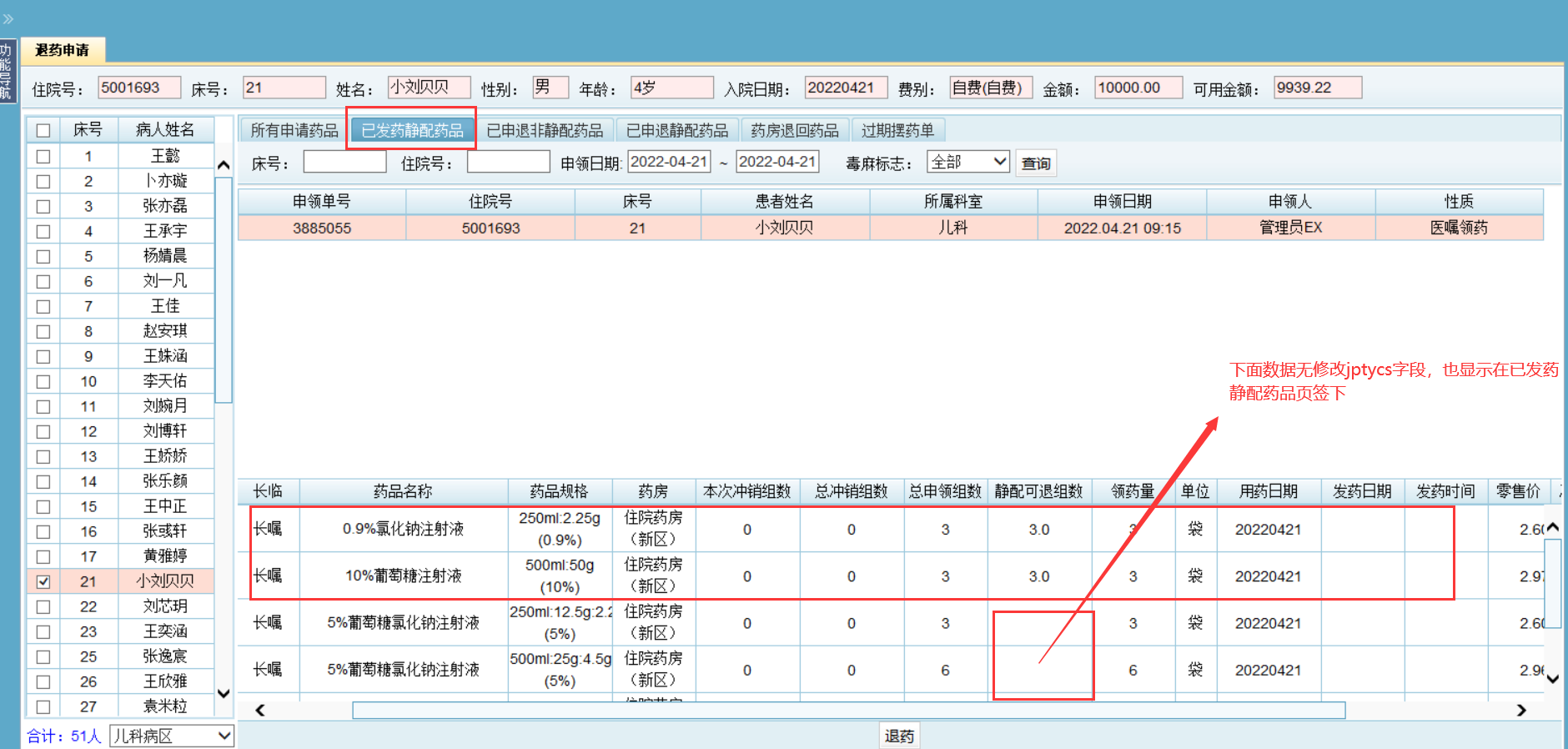
Task: Select the checkbox for patient 王佳
Action: click(43, 306)
